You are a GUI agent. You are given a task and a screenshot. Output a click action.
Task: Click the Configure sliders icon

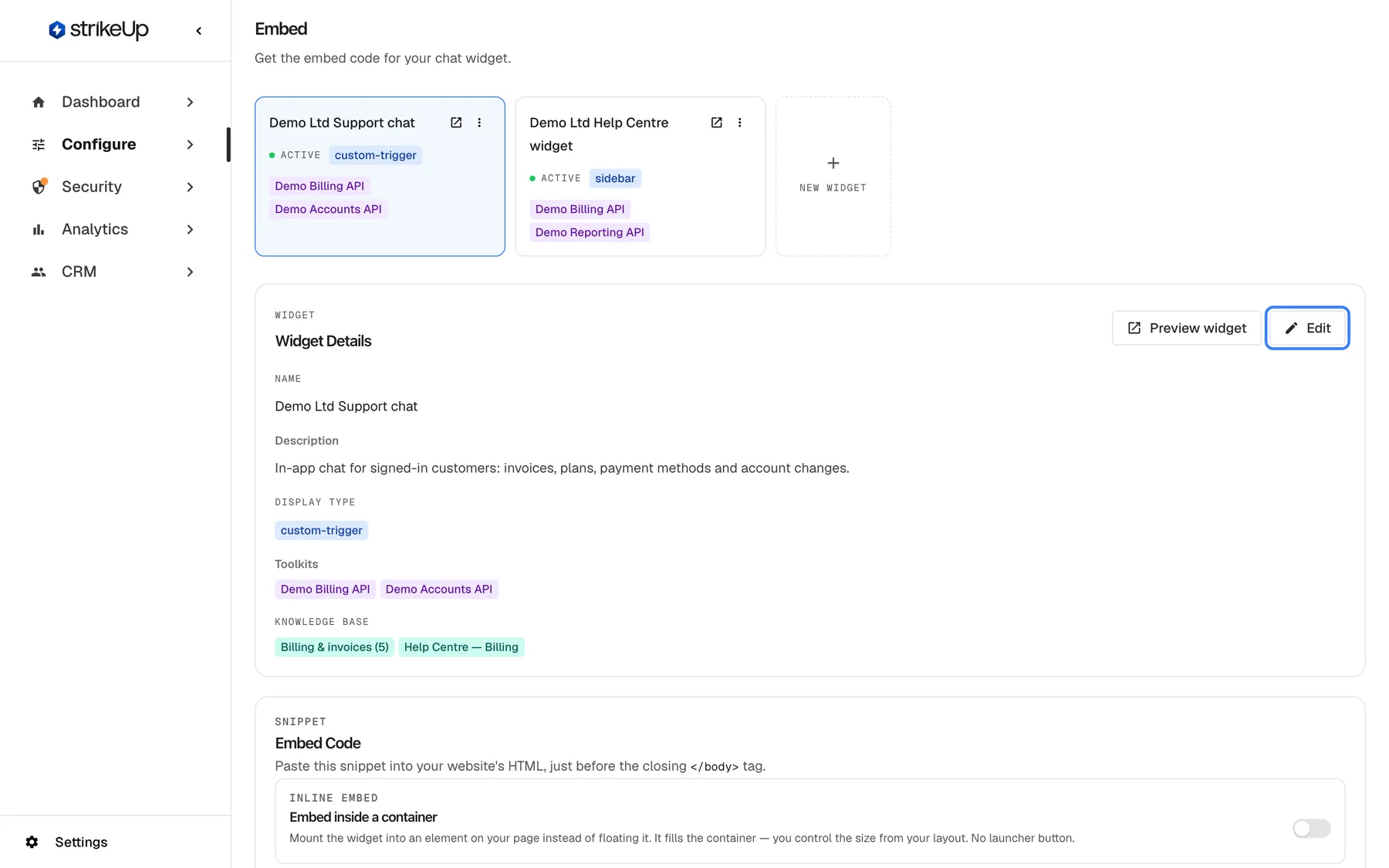click(x=39, y=144)
